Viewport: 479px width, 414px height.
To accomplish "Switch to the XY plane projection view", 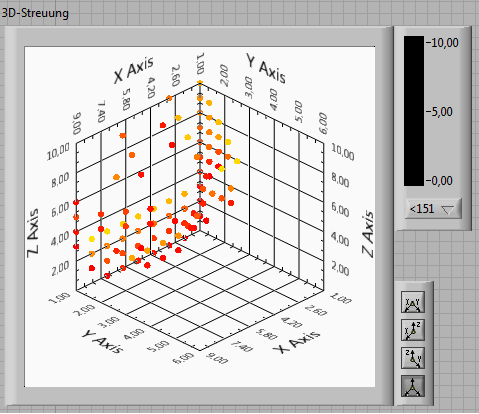I will pos(413,302).
